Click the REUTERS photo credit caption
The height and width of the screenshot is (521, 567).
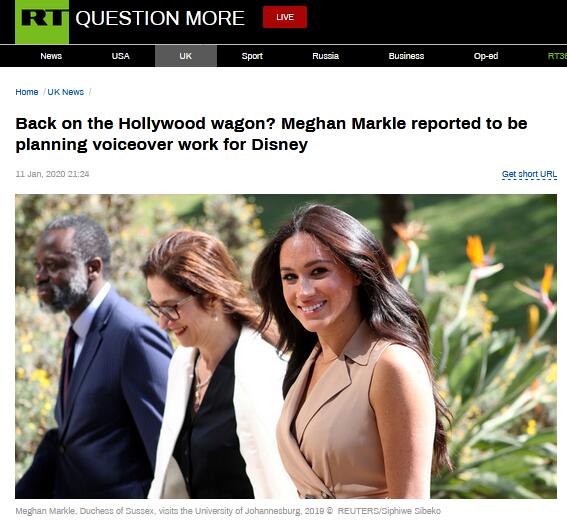(x=389, y=511)
